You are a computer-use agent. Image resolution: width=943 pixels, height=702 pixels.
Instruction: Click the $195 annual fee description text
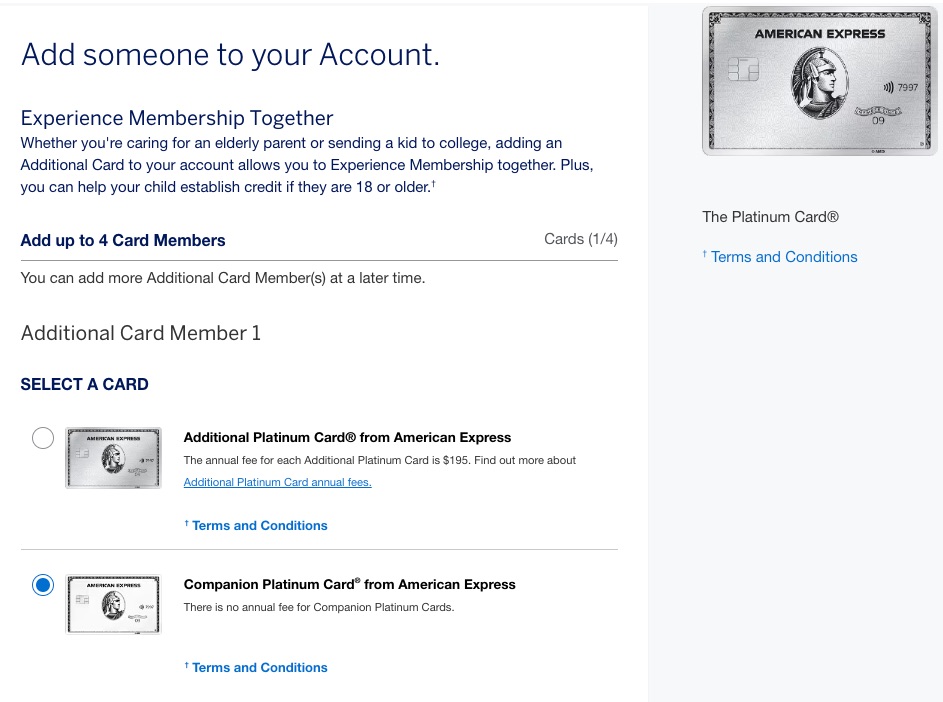tap(380, 460)
